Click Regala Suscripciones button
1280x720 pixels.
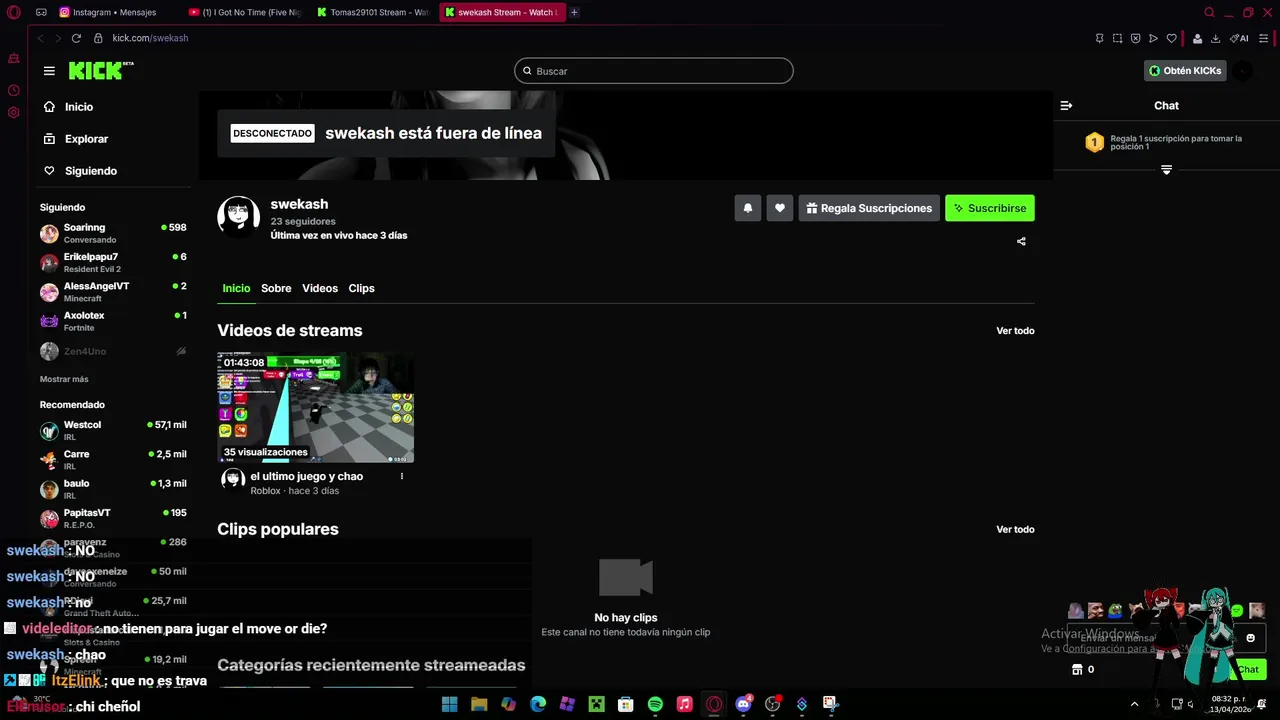869,208
